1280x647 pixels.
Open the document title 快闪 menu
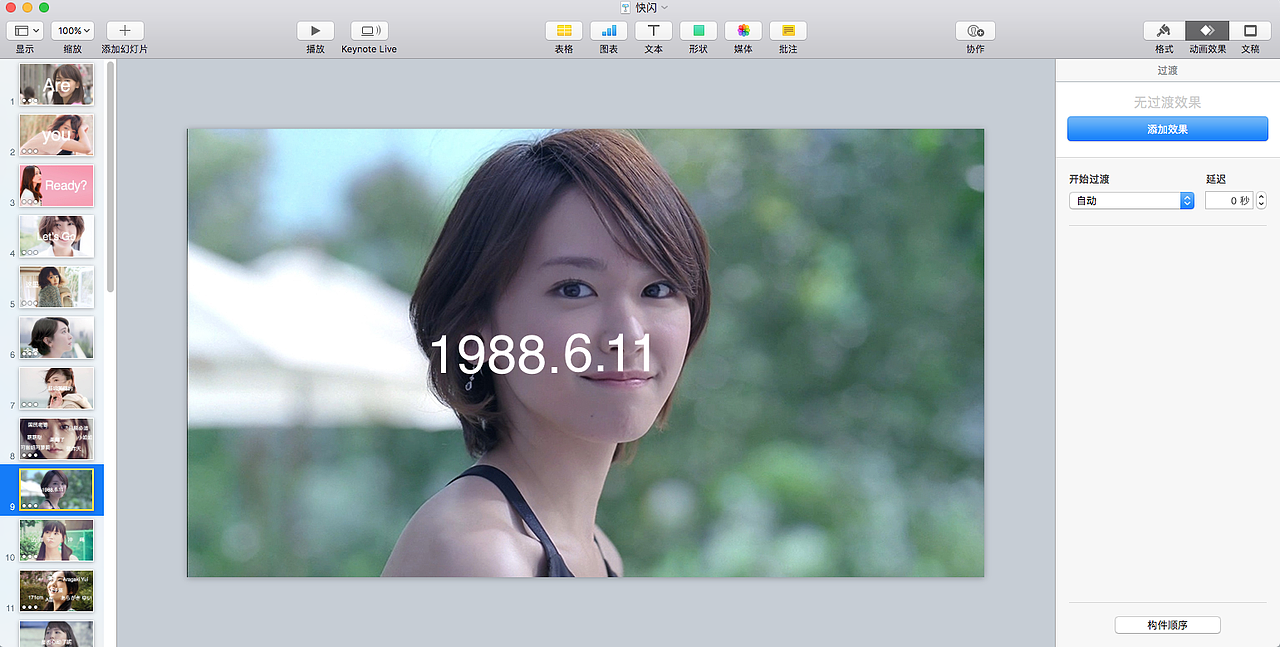coord(644,7)
